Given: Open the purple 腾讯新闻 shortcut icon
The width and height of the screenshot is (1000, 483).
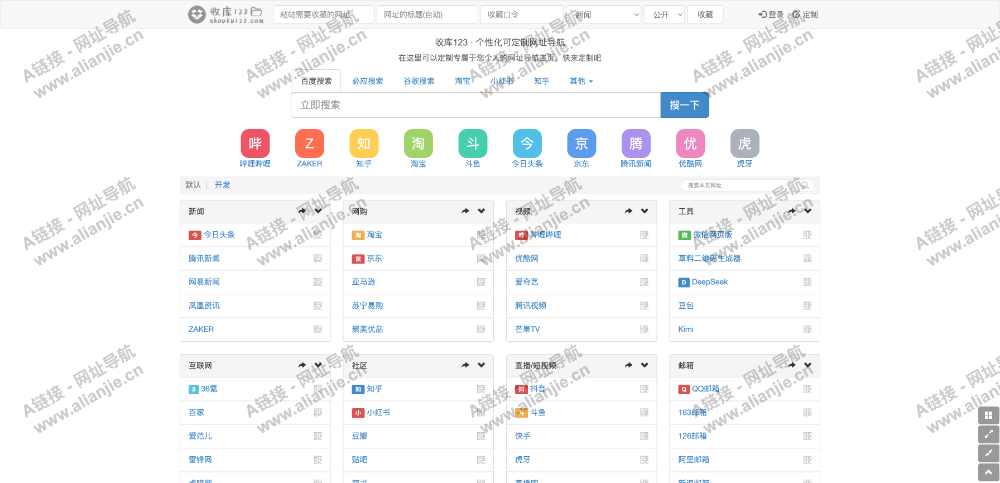Looking at the screenshot, I should [x=636, y=144].
